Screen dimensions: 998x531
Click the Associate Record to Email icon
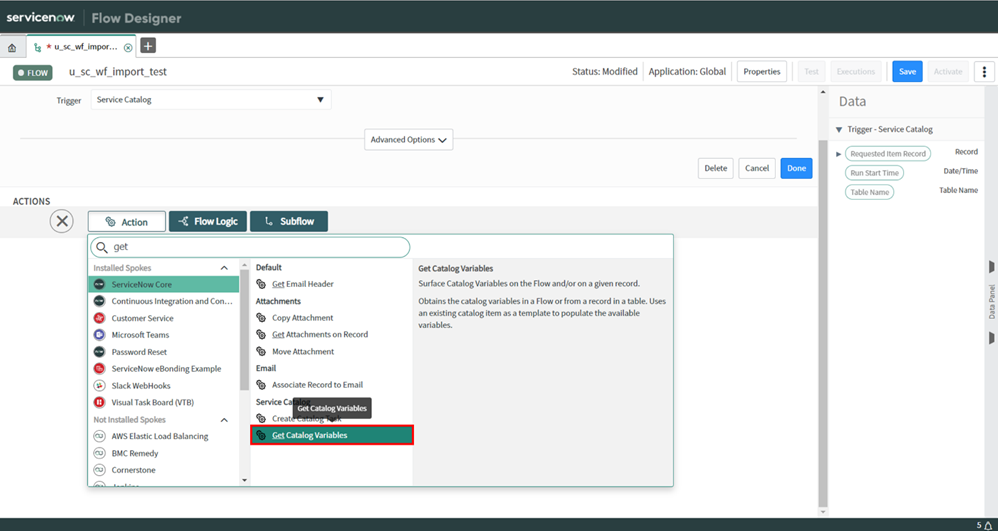point(261,385)
